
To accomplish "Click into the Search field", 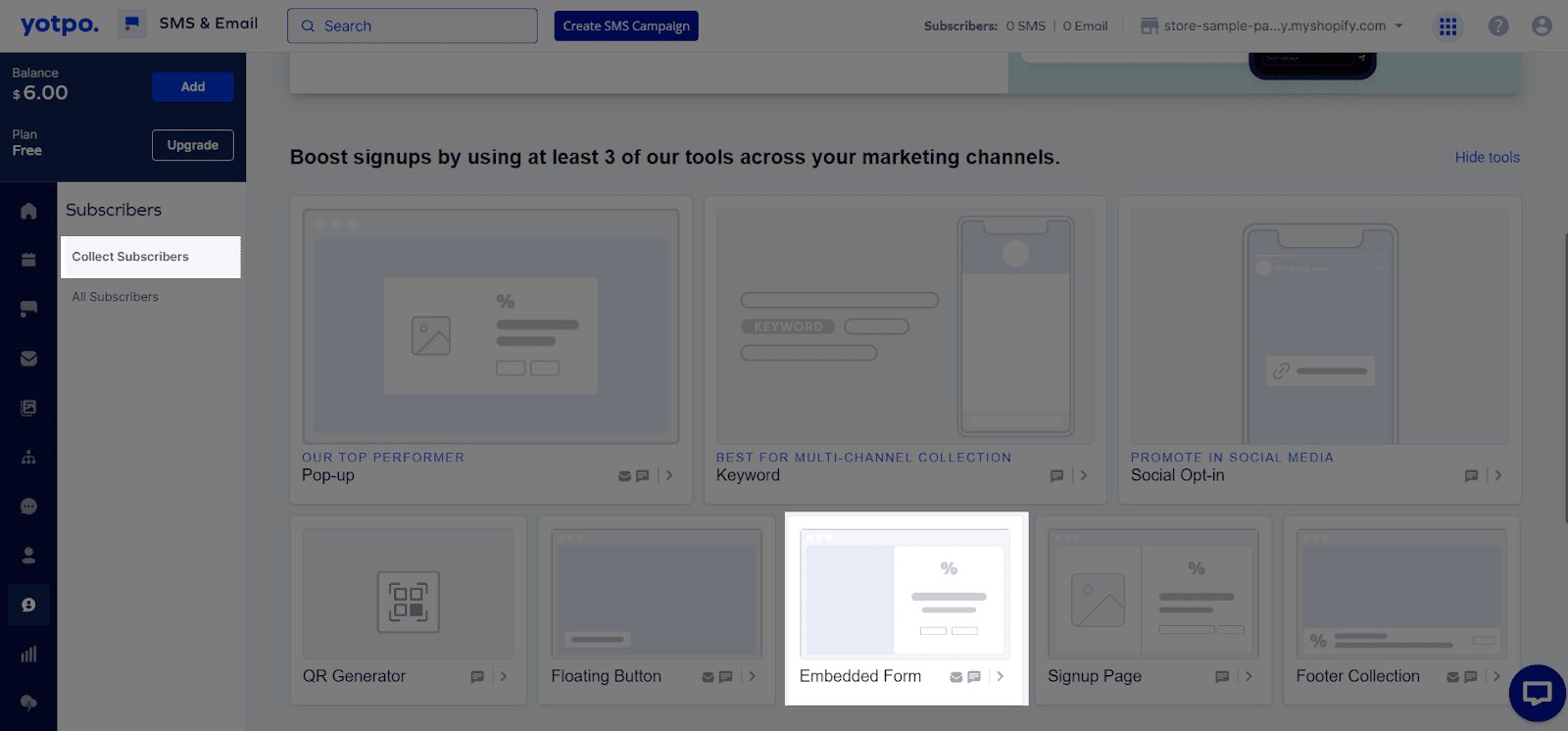I will [413, 25].
